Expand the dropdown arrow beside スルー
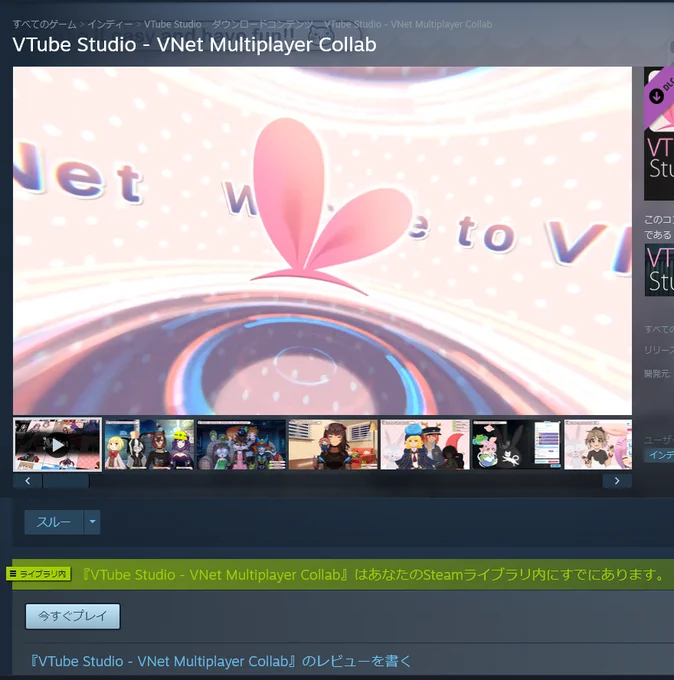This screenshot has height=680, width=674. point(92,522)
